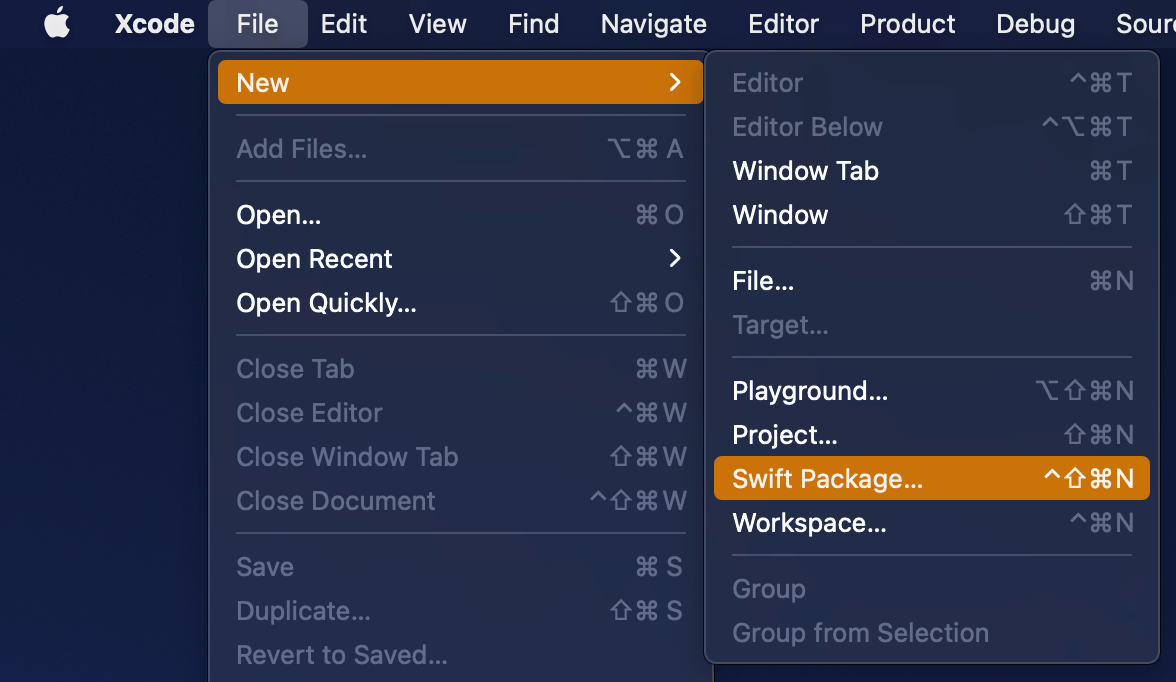Choose Workspace… from the submenu
The width and height of the screenshot is (1176, 682).
tap(809, 523)
